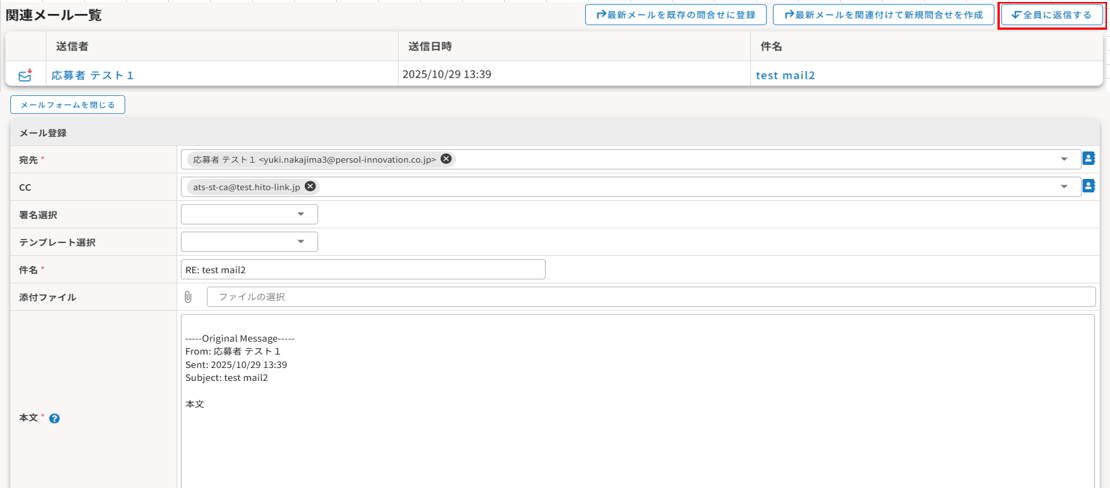Expand the CC recipient dropdown arrow
The image size is (1110, 488).
pyautogui.click(x=1064, y=187)
